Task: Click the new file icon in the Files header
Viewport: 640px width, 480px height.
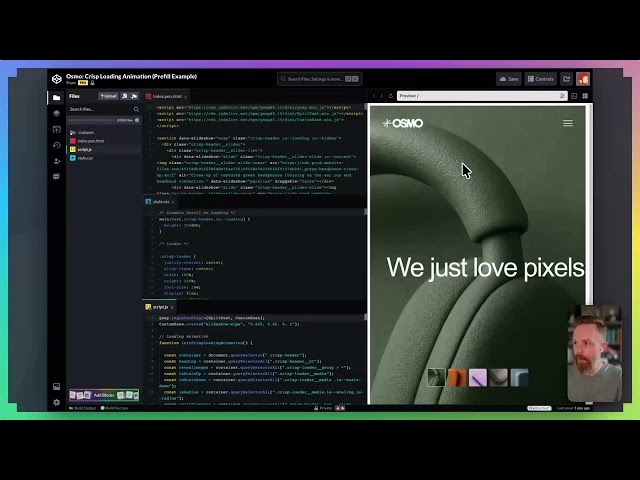Action: pyautogui.click(x=125, y=96)
